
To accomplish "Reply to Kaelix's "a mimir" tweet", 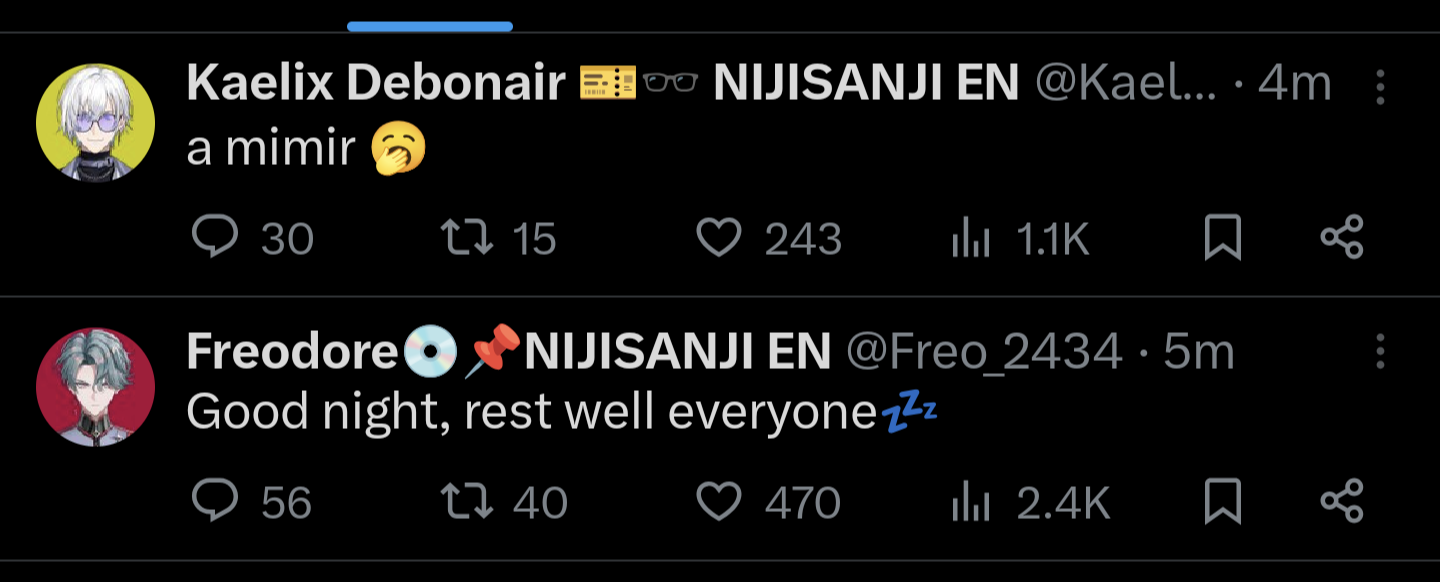I will (x=251, y=238).
